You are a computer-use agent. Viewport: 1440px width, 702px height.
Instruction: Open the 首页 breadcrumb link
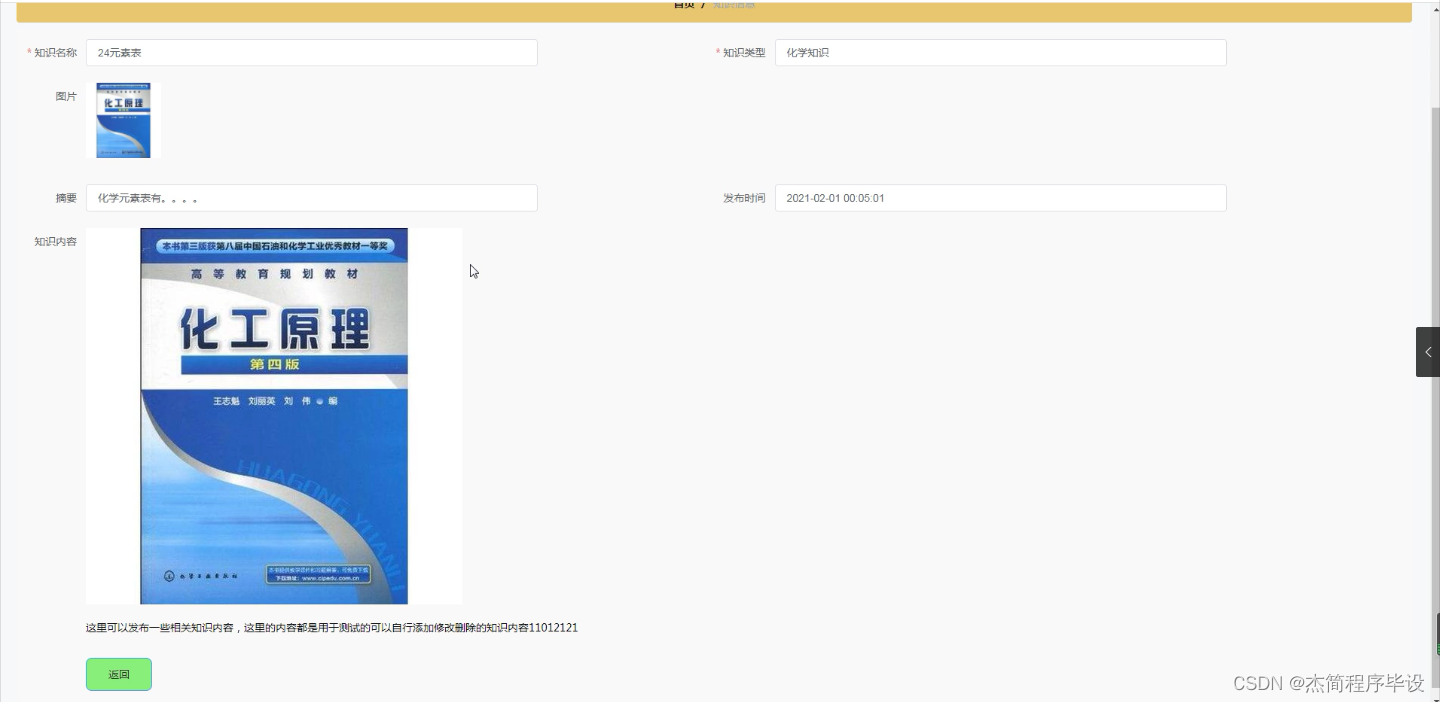685,5
